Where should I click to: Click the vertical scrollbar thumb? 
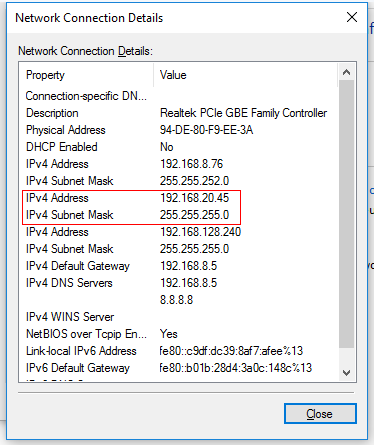pyautogui.click(x=346, y=213)
